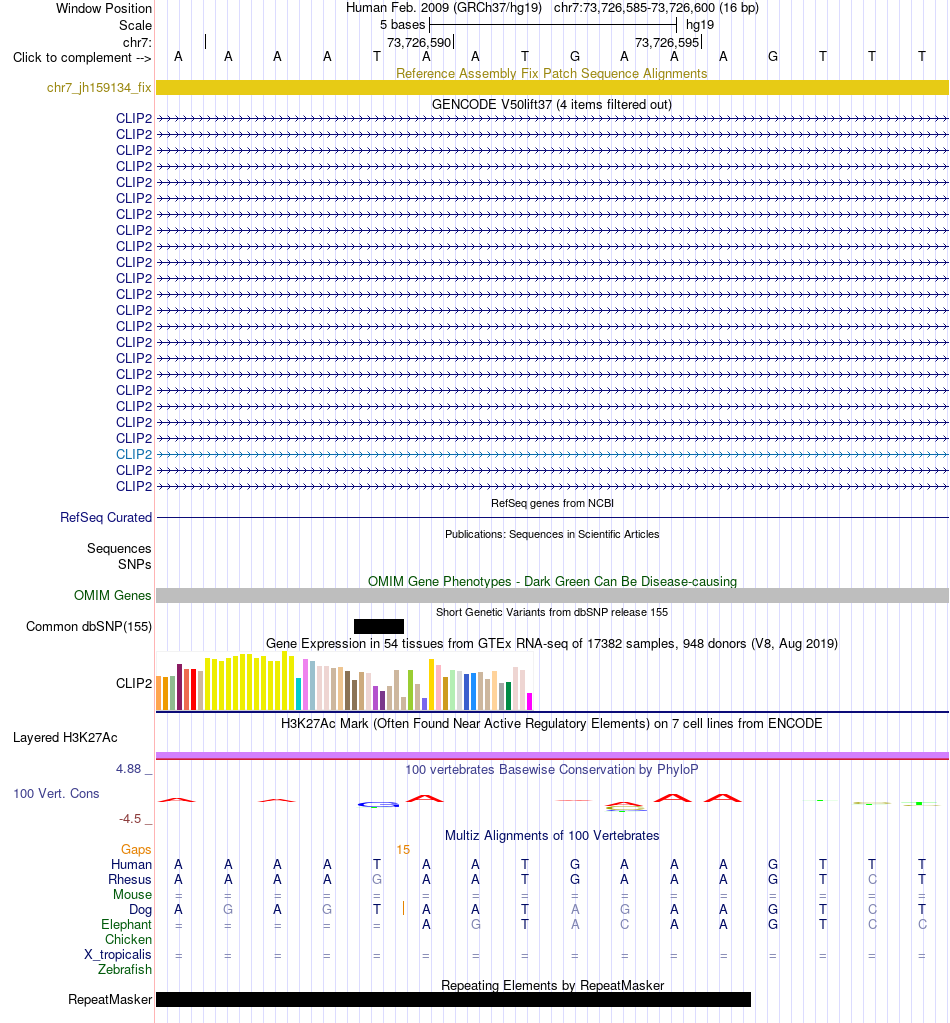Click the RepeatMasker track label

110,1000
